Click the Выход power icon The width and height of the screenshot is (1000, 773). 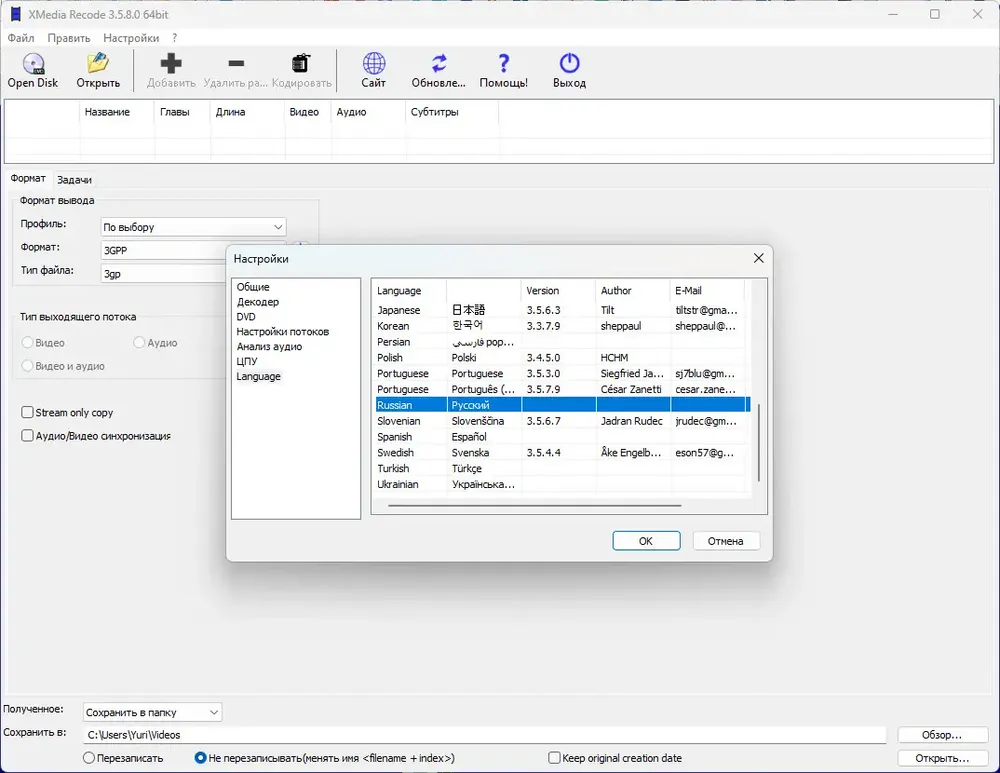click(x=570, y=63)
